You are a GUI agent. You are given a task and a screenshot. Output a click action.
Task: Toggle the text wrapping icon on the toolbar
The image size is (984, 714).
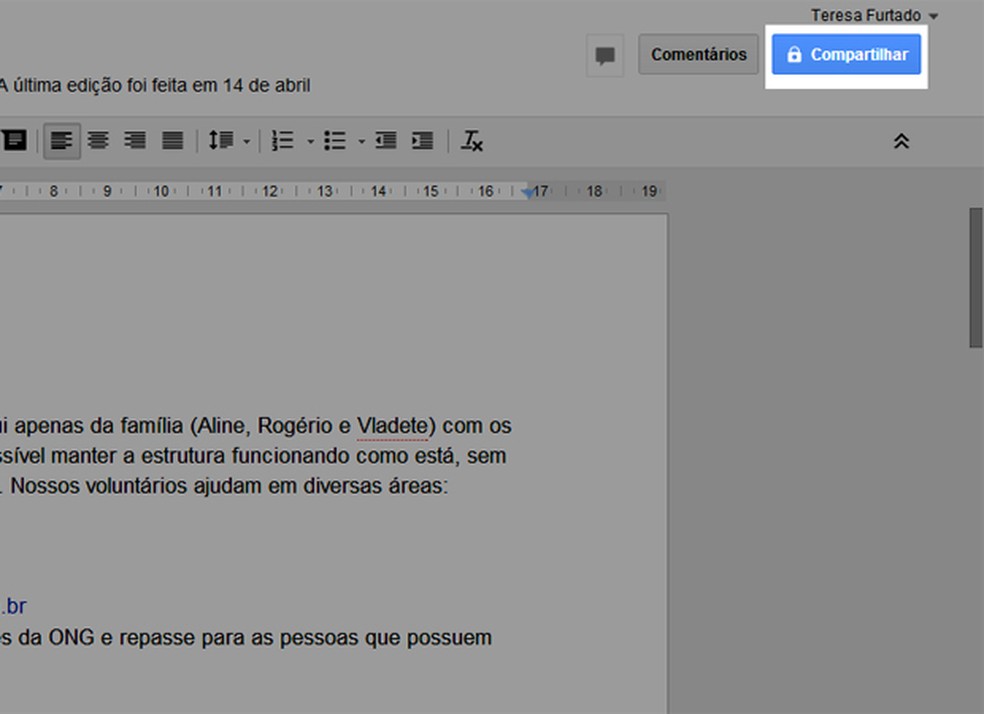(x=13, y=140)
